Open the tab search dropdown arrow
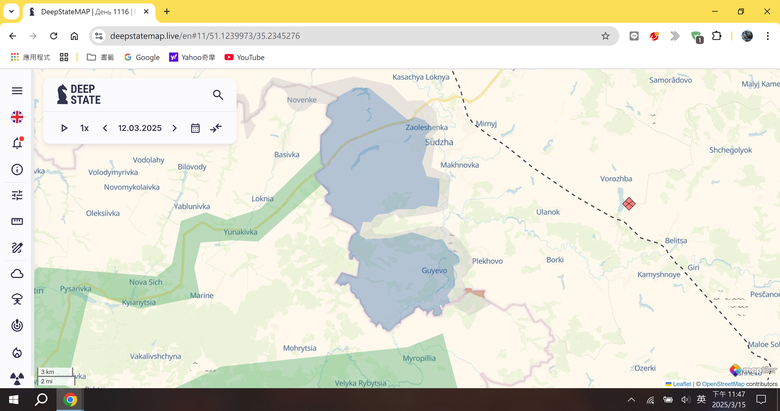 coord(11,11)
